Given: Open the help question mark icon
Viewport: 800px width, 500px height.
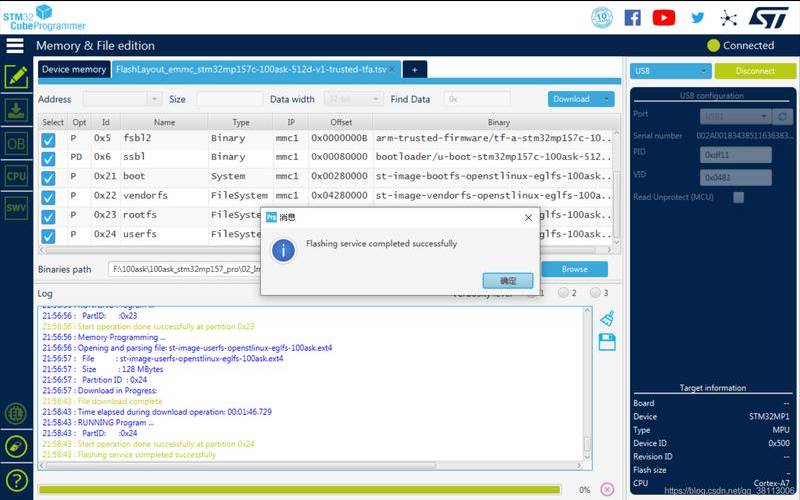Looking at the screenshot, I should [16, 480].
